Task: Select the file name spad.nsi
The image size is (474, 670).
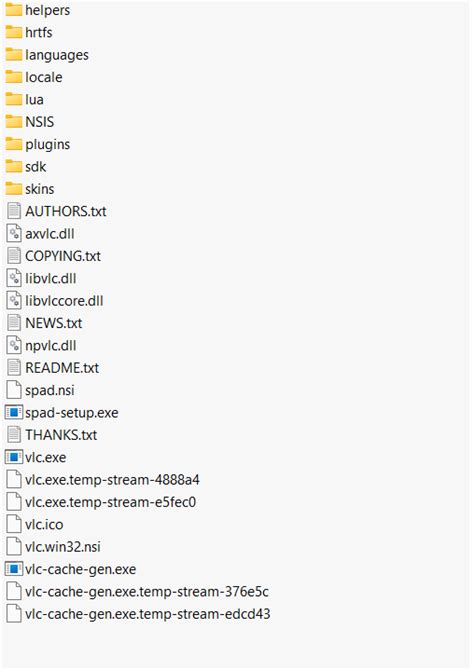Action: (x=50, y=390)
